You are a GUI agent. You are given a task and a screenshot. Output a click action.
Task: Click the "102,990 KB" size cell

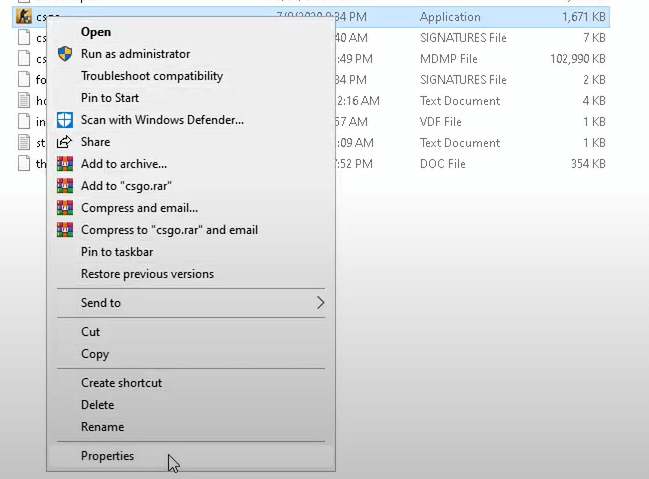click(578, 59)
